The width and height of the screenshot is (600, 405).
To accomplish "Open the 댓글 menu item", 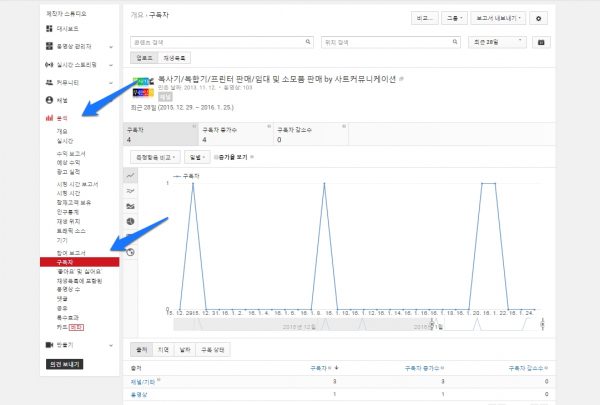I will pos(62,299).
